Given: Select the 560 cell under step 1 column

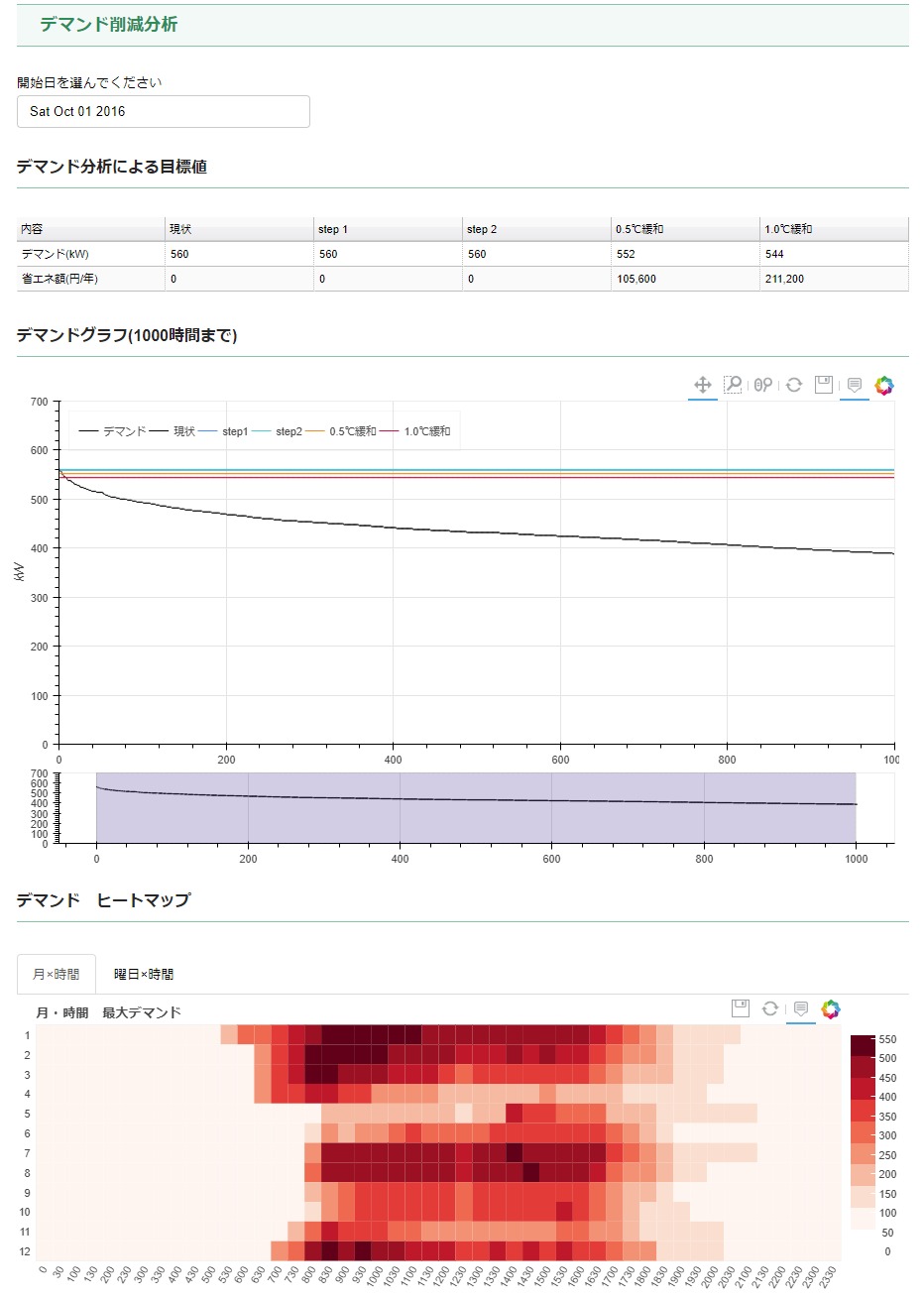Looking at the screenshot, I should (388, 254).
